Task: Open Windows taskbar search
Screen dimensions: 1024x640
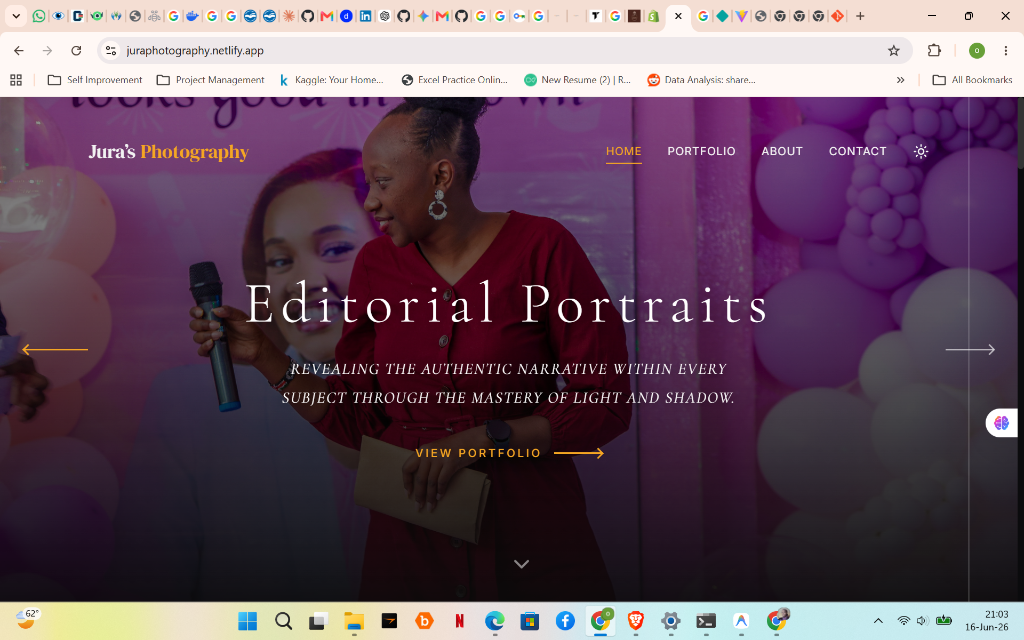Action: (283, 621)
